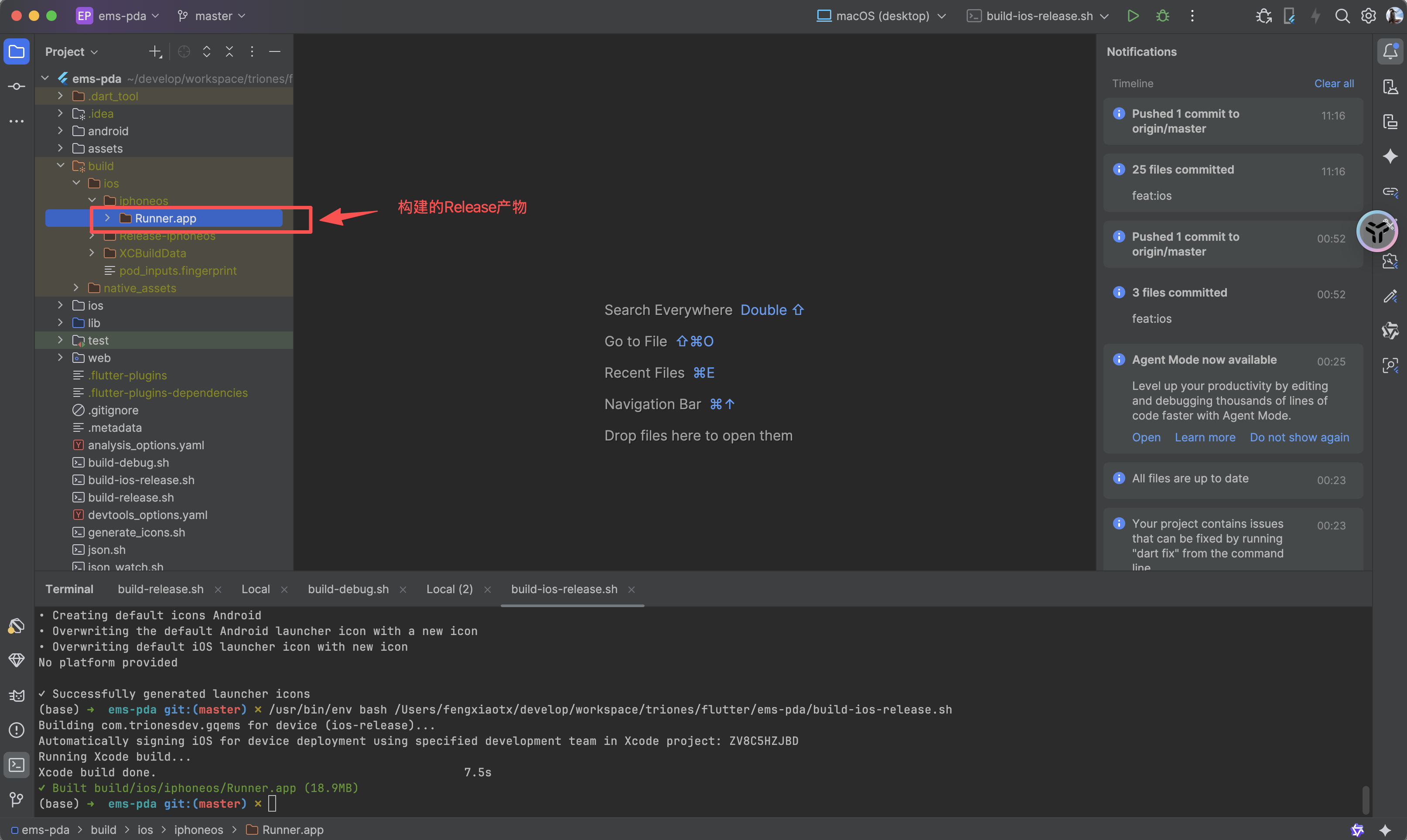Image resolution: width=1407 pixels, height=840 pixels.
Task: Collapse all project tree nodes
Action: (x=229, y=51)
